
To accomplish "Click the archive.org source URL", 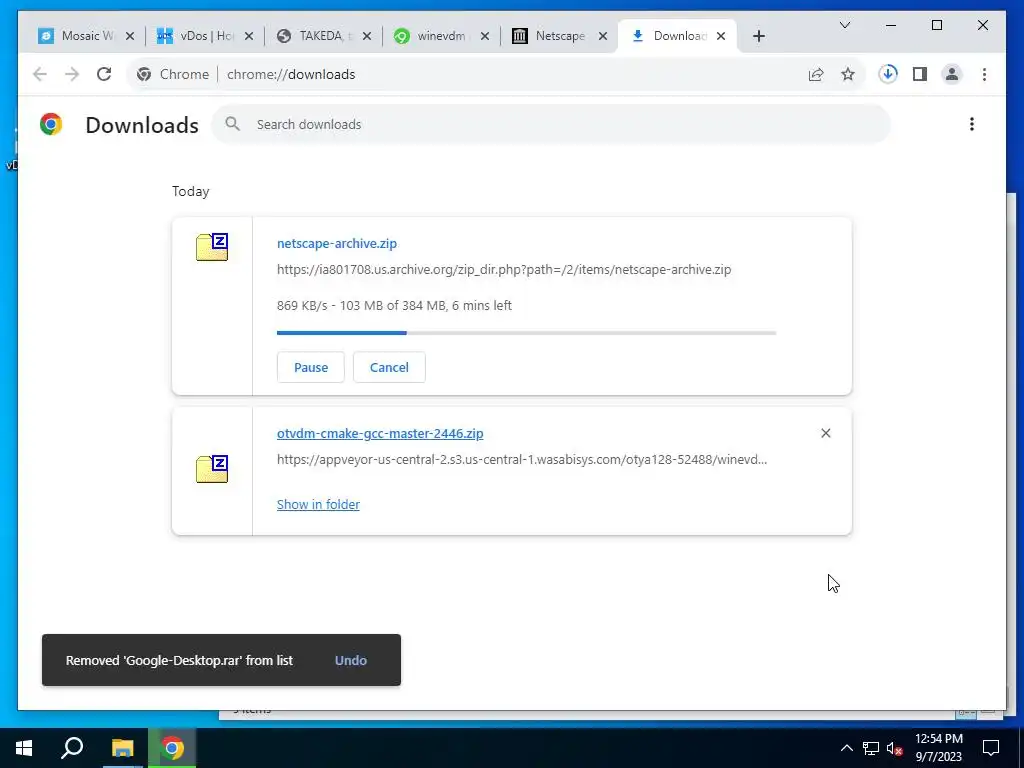I will click(x=504, y=270).
